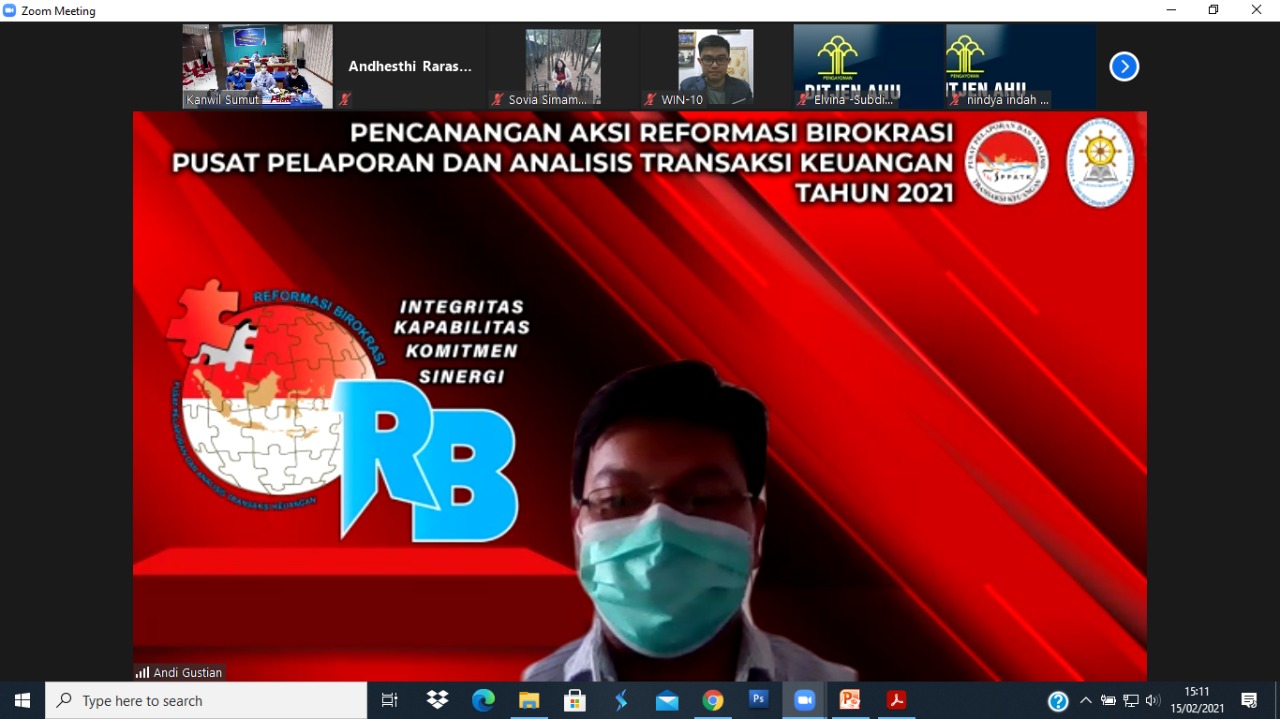Open Microsoft Edge from the taskbar
The width and height of the screenshot is (1280, 719).
[483, 701]
